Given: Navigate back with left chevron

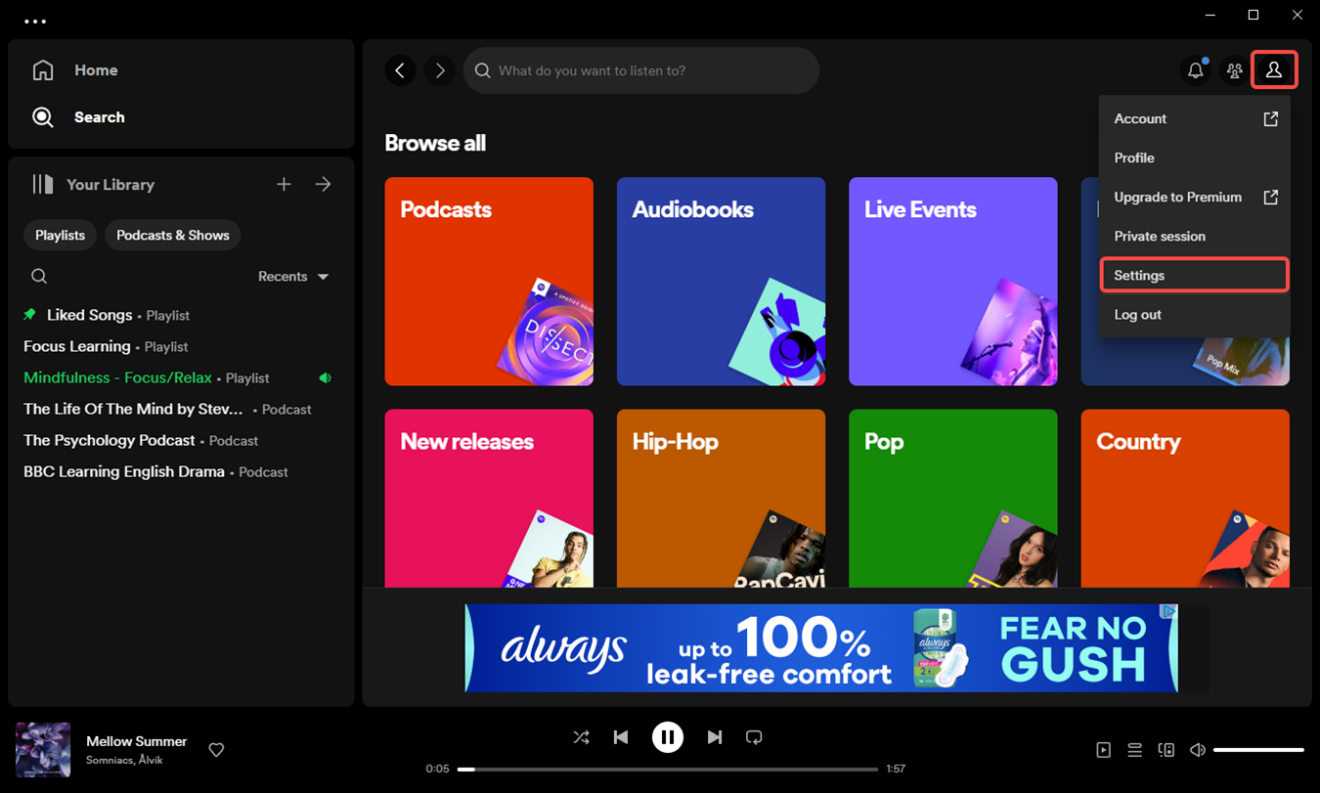Looking at the screenshot, I should [400, 70].
